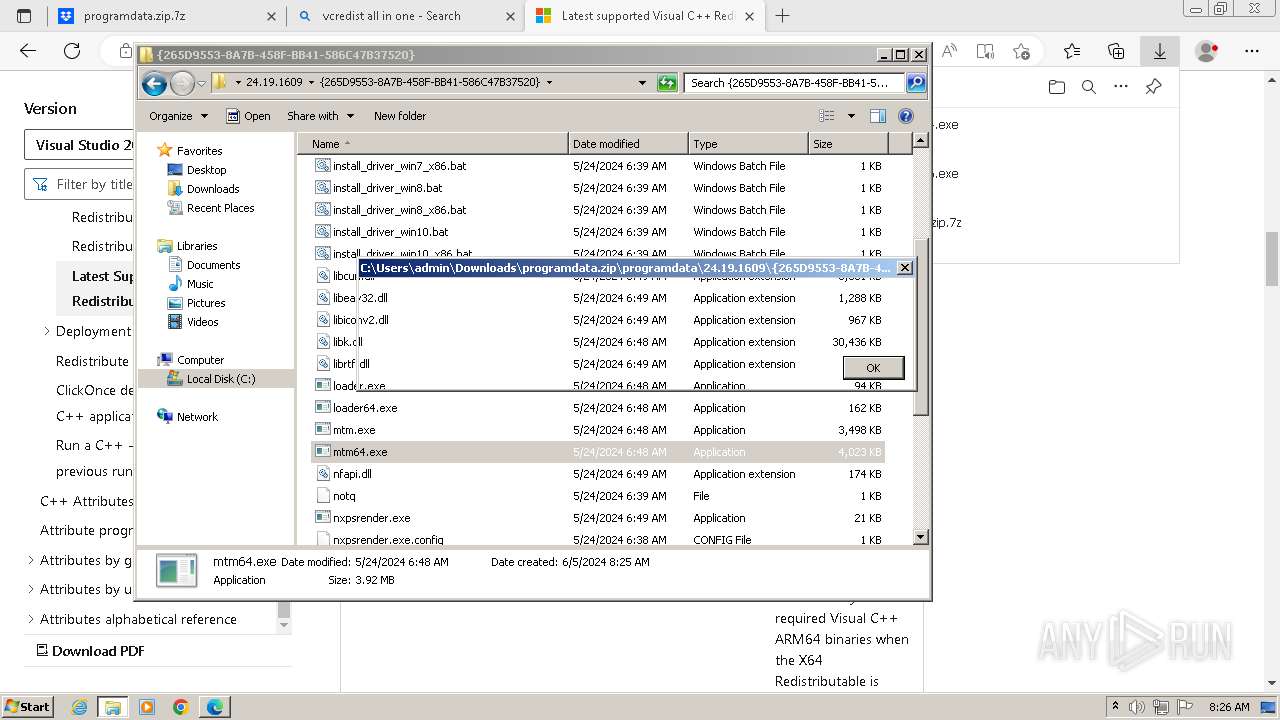Select mtm64.exe file
The height and width of the screenshot is (720, 1280).
click(x=598, y=452)
